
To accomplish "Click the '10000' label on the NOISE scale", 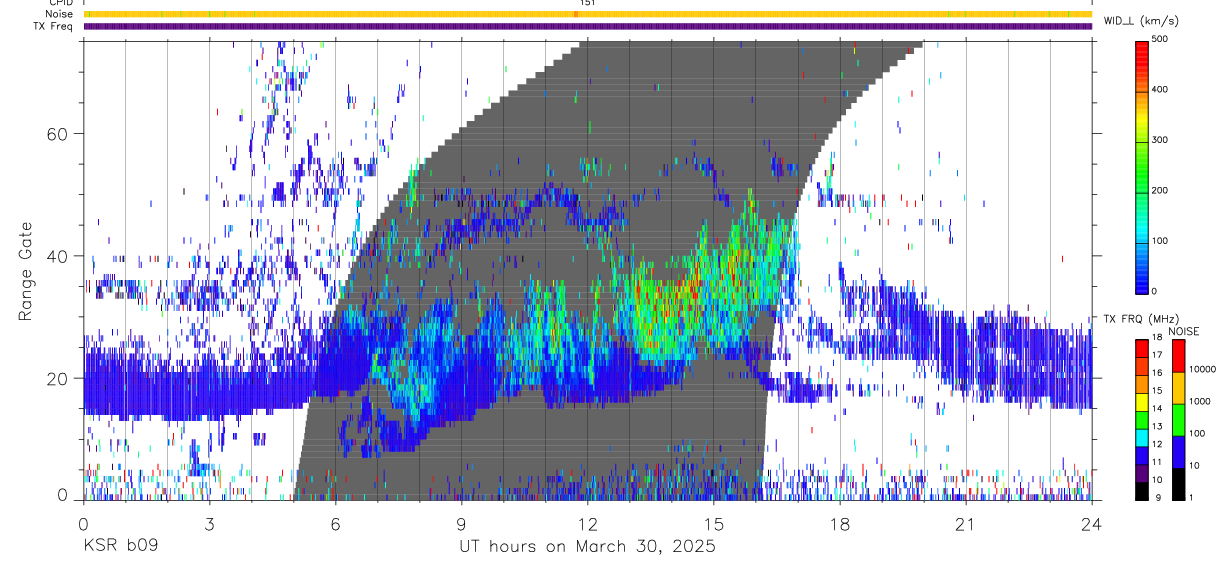I will [x=1202, y=369].
